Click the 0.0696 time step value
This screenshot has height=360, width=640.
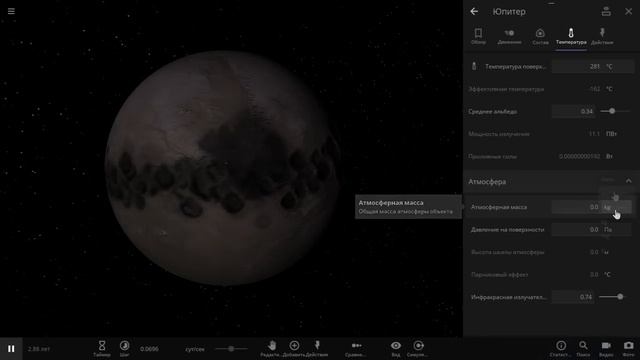pyautogui.click(x=149, y=349)
